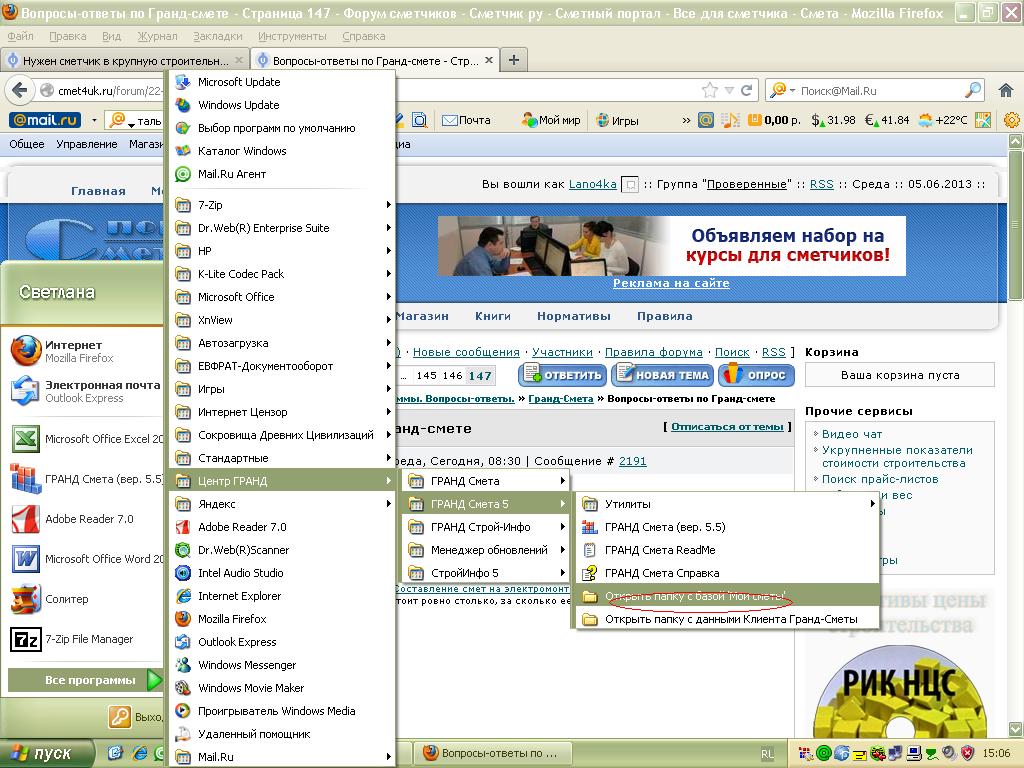Go to forum page 146
This screenshot has height=768, width=1024.
point(453,376)
